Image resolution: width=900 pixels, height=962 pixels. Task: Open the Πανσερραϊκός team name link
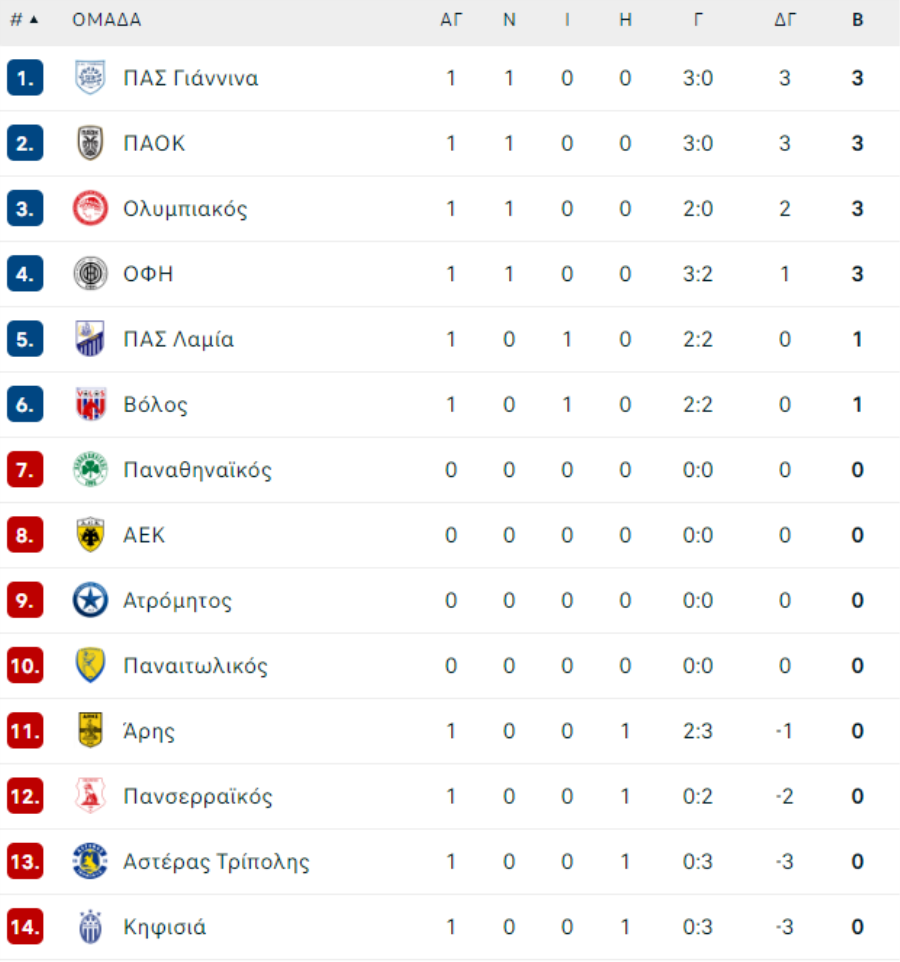[198, 796]
